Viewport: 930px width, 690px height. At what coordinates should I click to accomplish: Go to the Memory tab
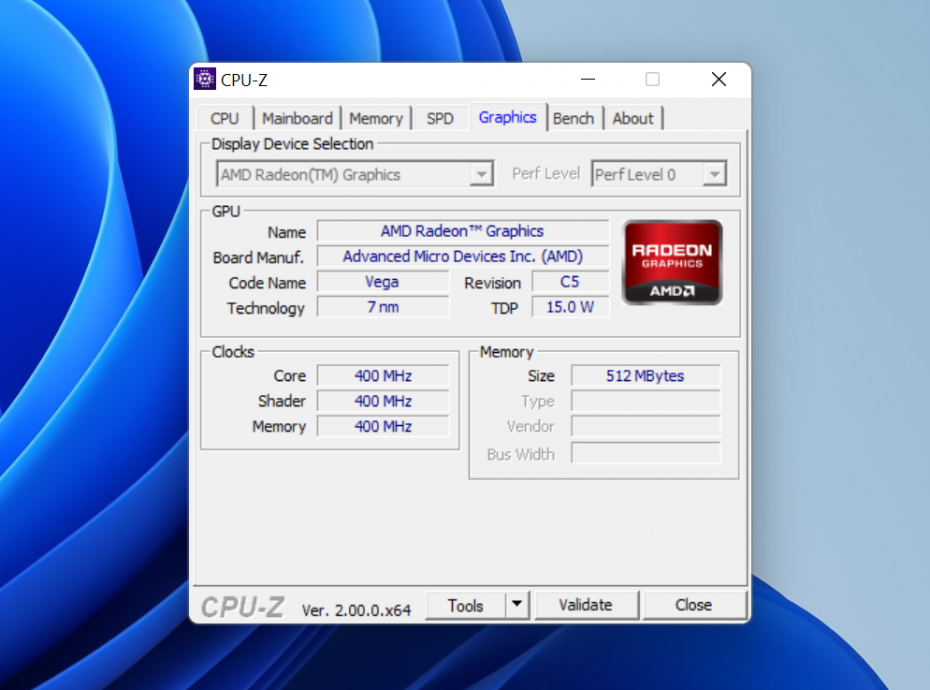tap(375, 118)
